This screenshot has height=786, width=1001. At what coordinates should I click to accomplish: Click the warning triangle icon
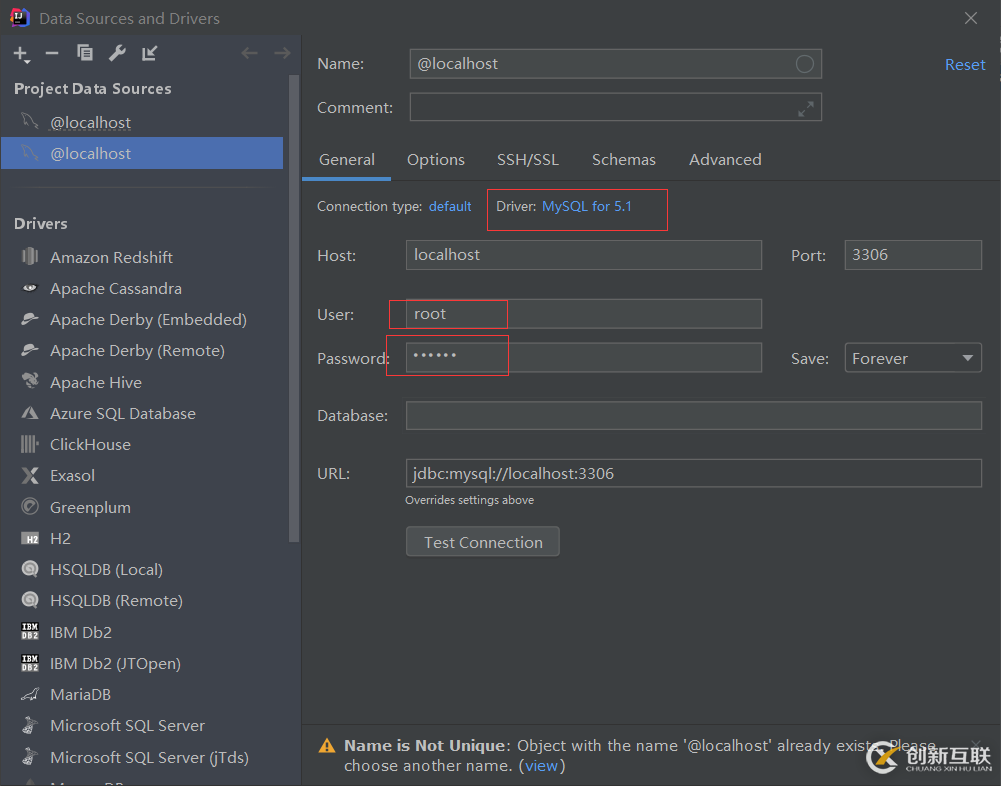(x=327, y=746)
